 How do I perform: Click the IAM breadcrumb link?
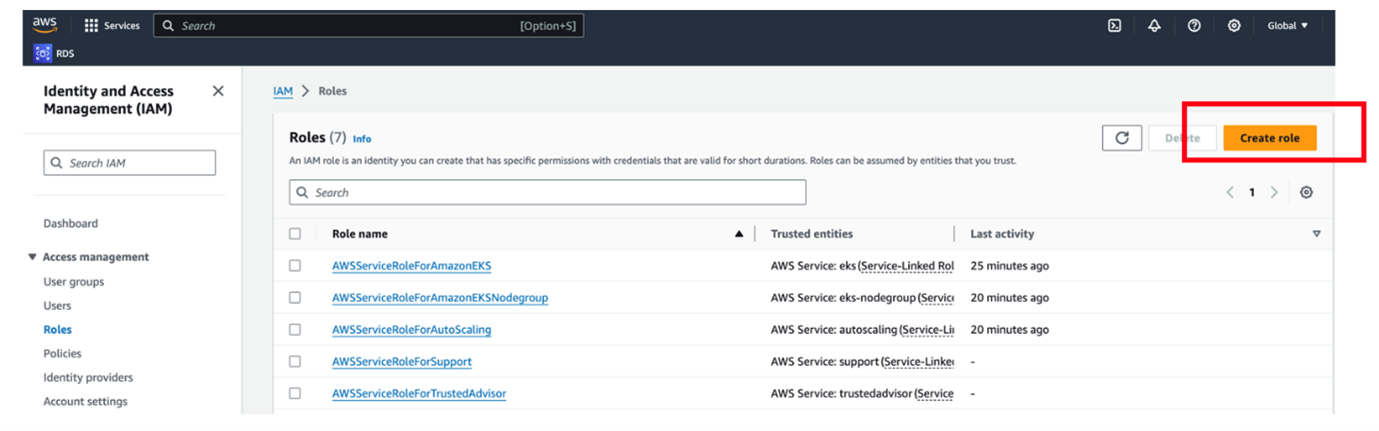click(x=283, y=91)
